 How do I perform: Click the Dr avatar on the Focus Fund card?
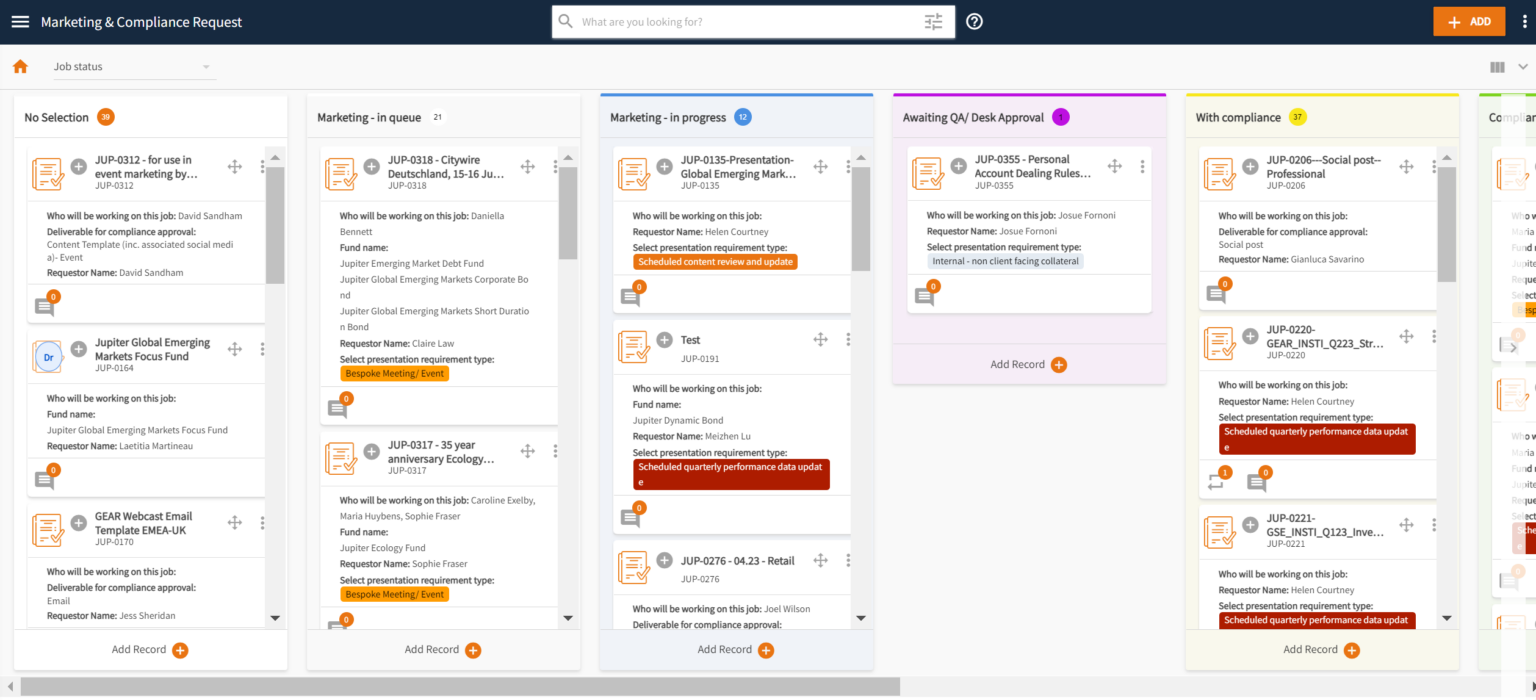46,355
